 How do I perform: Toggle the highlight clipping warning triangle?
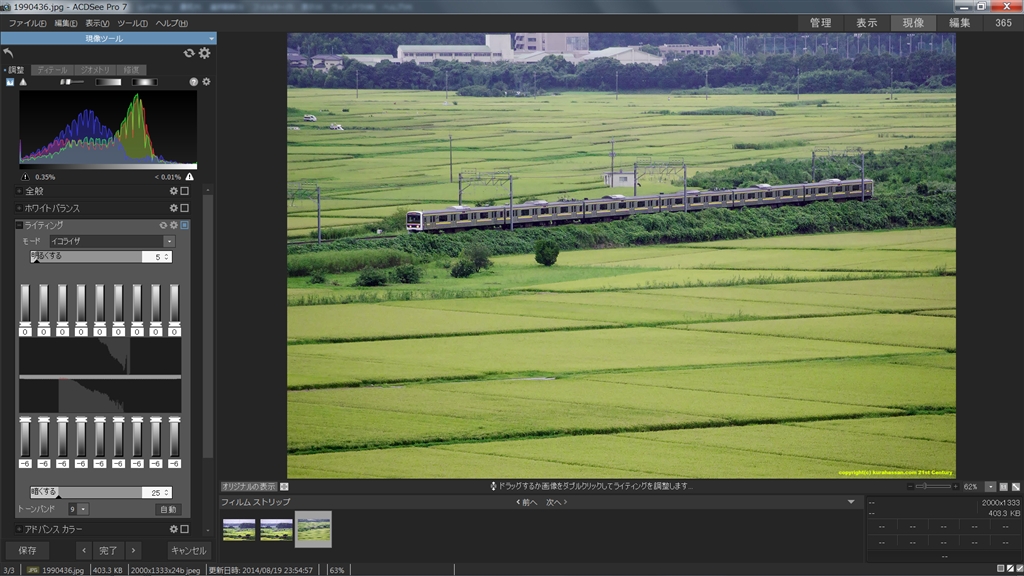click(189, 176)
